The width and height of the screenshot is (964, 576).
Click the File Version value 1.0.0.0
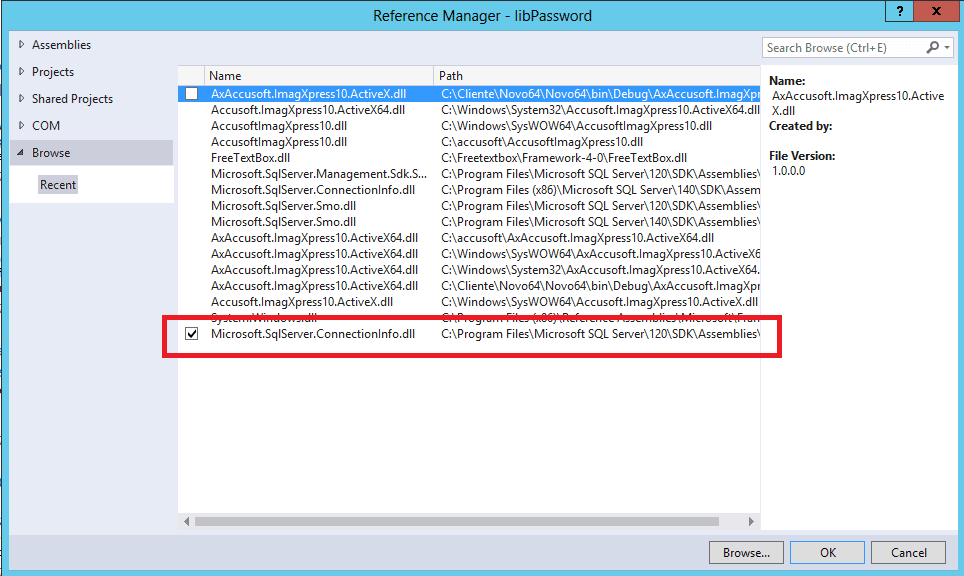[x=788, y=171]
